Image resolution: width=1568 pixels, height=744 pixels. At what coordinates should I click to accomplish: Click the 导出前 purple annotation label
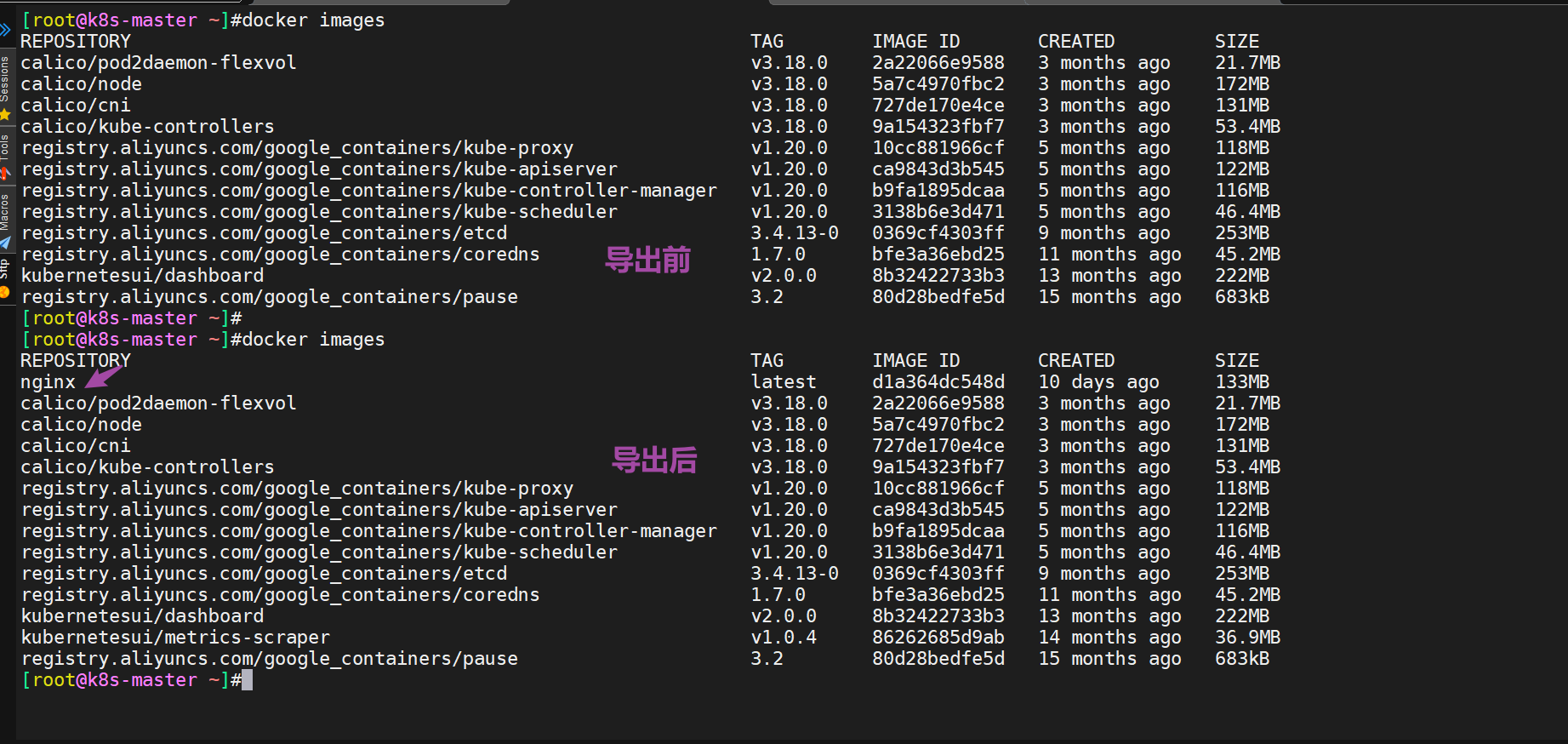pyautogui.click(x=647, y=260)
